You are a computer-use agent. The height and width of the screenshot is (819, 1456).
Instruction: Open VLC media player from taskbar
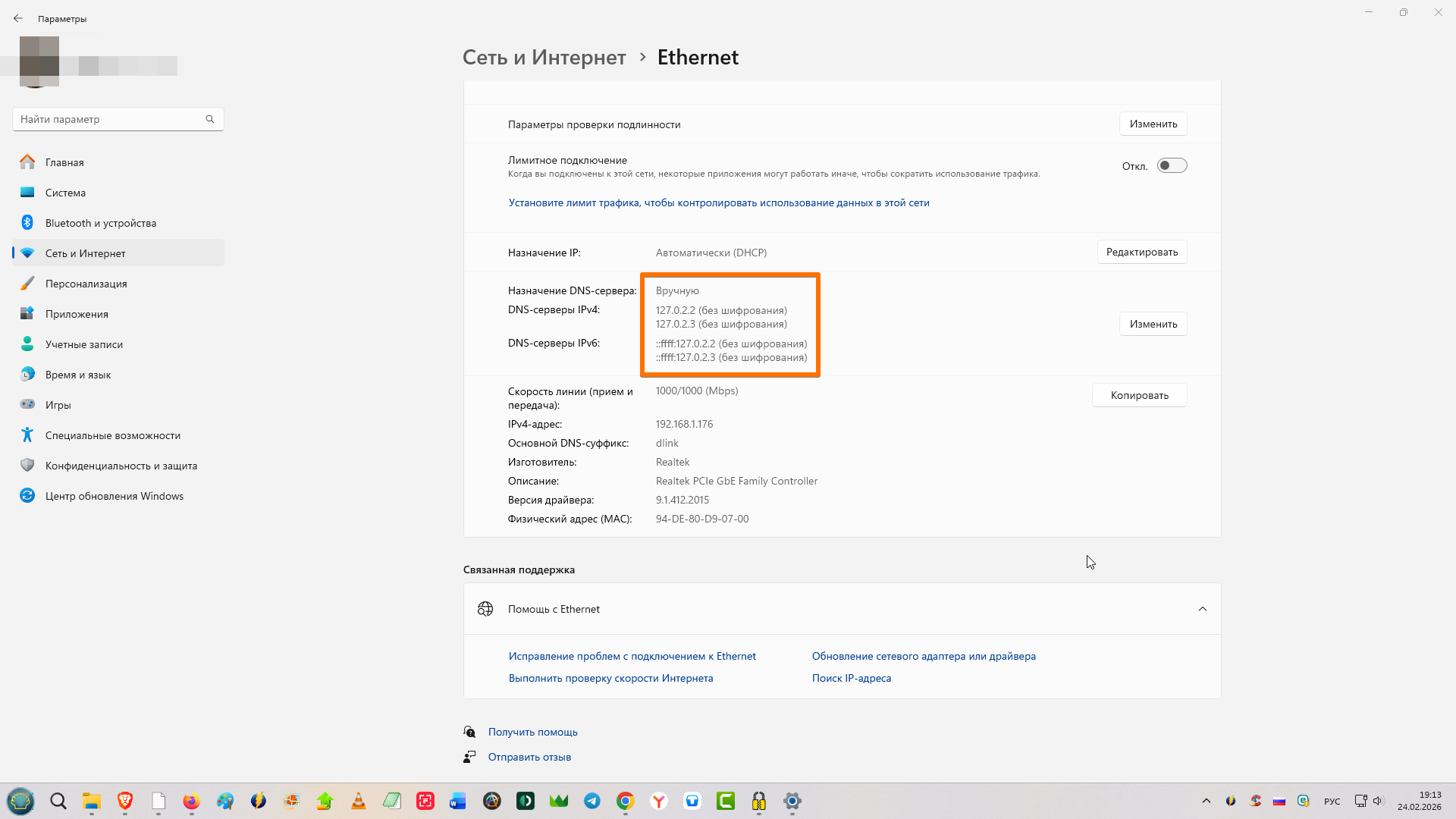[359, 801]
